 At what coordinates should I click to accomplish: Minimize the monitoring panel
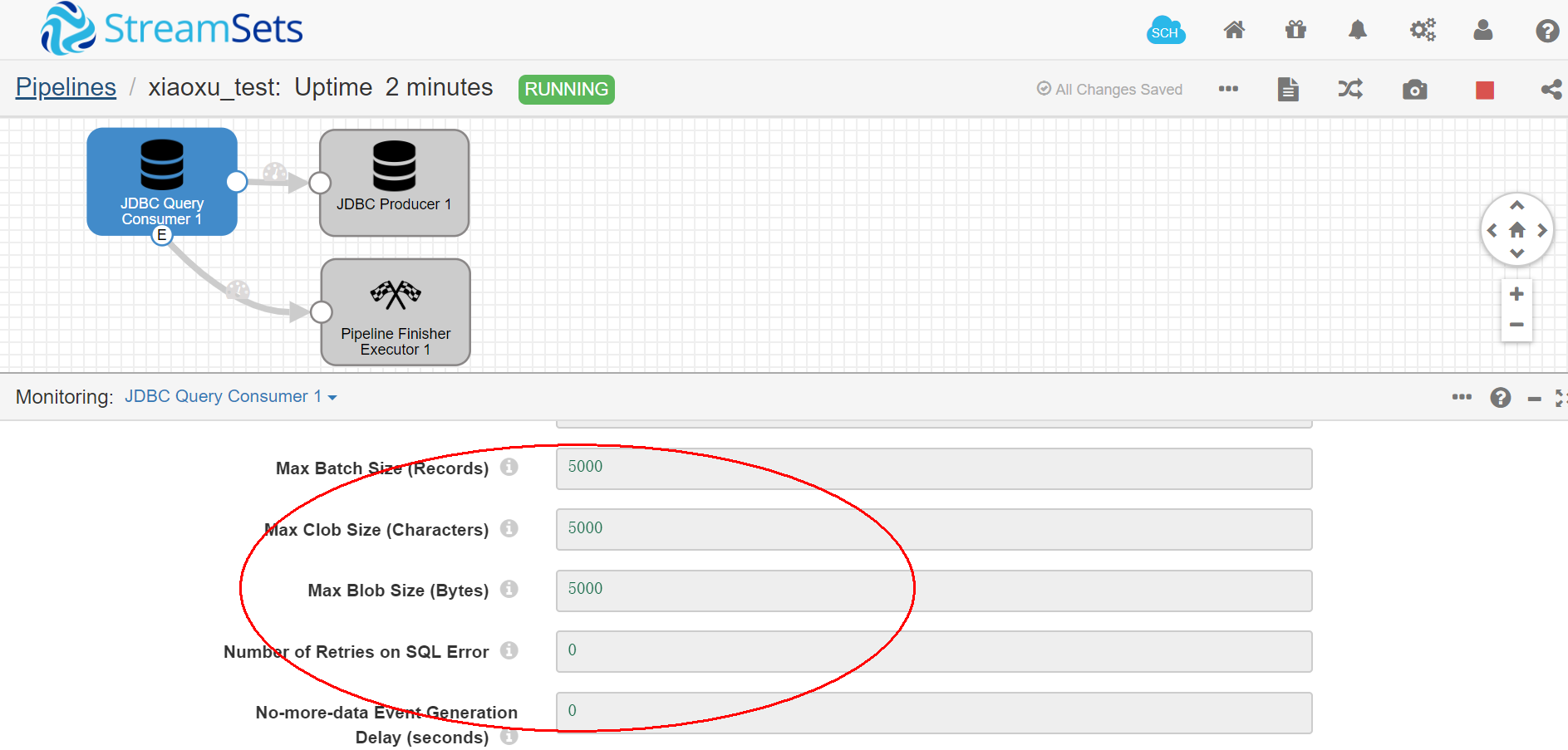pyautogui.click(x=1534, y=400)
